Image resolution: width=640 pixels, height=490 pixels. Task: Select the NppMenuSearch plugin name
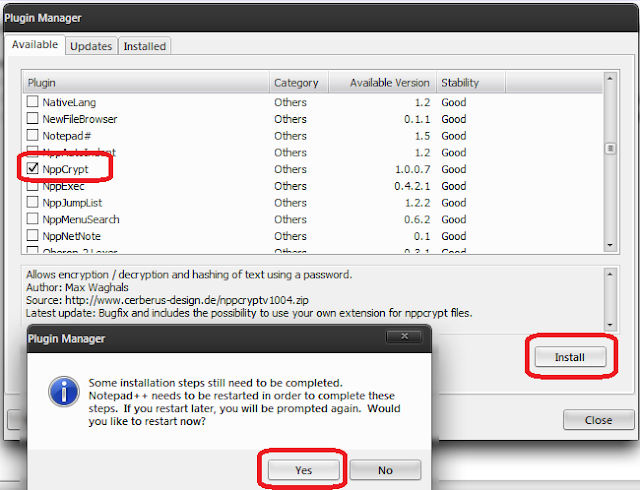pos(81,219)
